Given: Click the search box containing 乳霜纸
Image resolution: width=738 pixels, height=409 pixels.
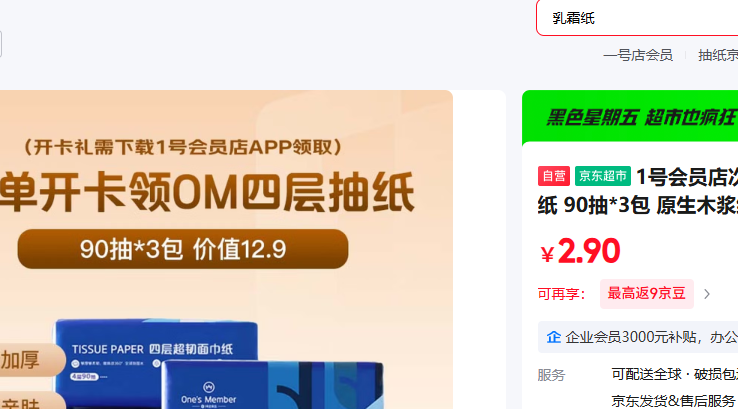Looking at the screenshot, I should coord(637,18).
